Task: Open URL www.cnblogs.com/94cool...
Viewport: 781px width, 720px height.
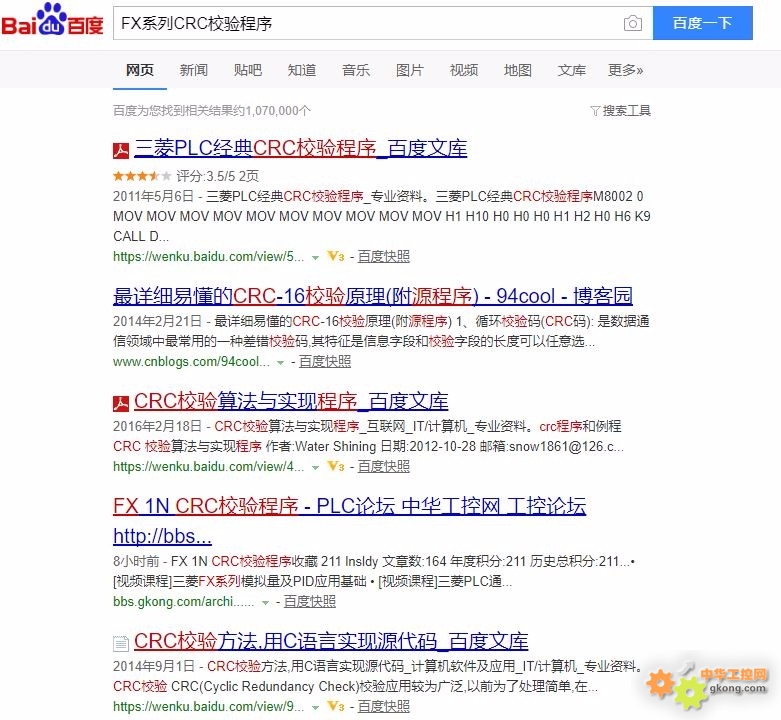Action: pyautogui.click(x=191, y=361)
